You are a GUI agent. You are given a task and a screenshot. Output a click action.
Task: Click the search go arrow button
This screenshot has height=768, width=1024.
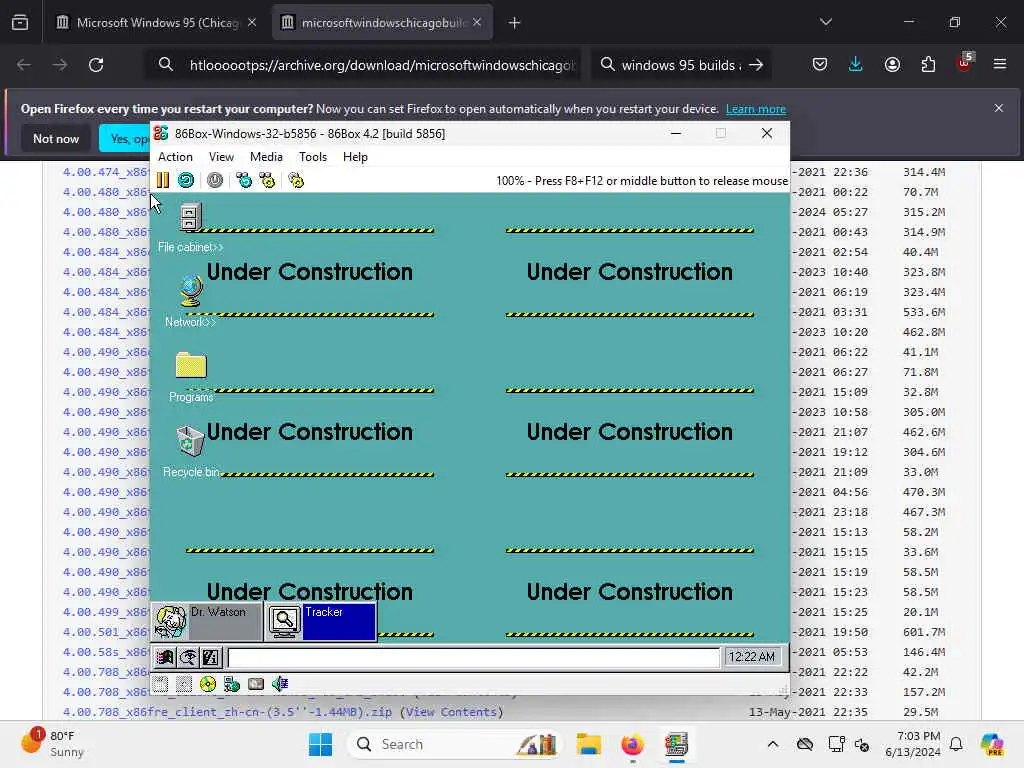(756, 65)
